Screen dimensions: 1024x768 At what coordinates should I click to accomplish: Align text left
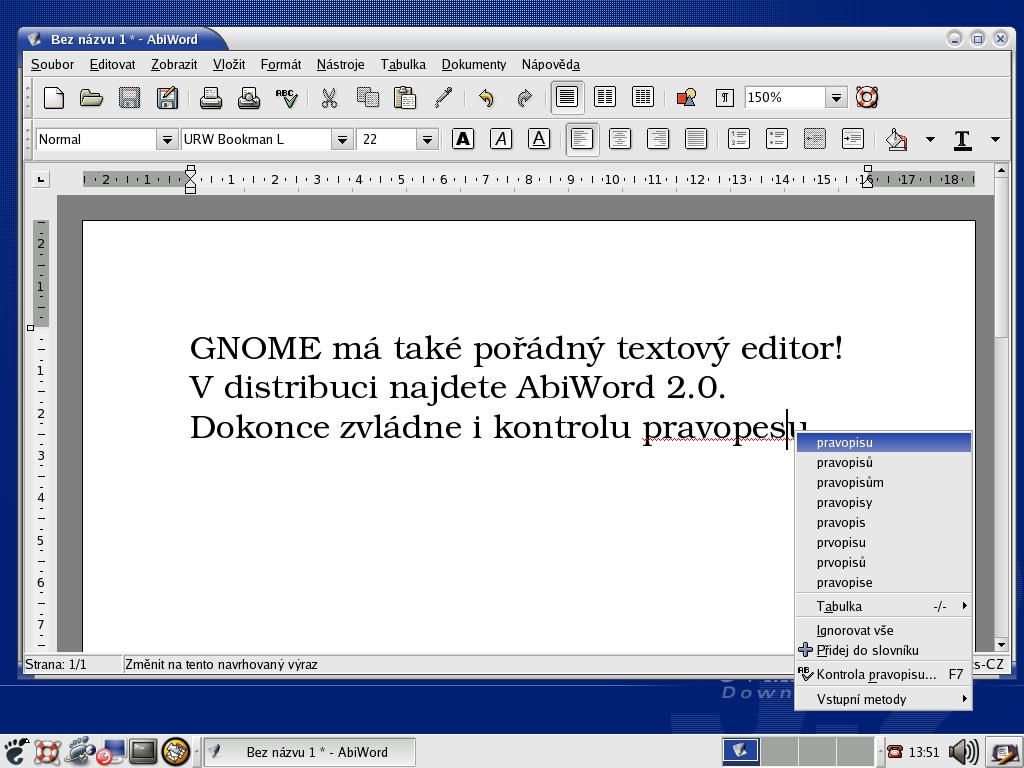pyautogui.click(x=582, y=139)
